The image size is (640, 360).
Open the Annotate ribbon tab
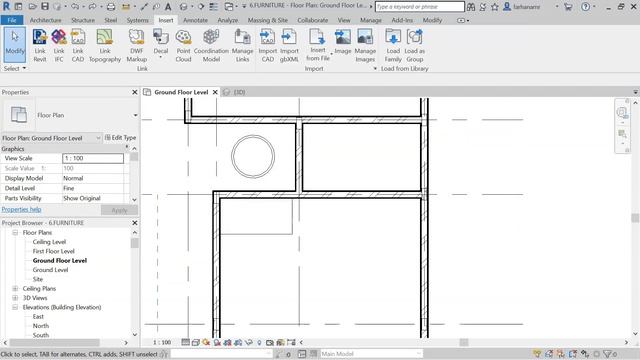click(x=195, y=20)
